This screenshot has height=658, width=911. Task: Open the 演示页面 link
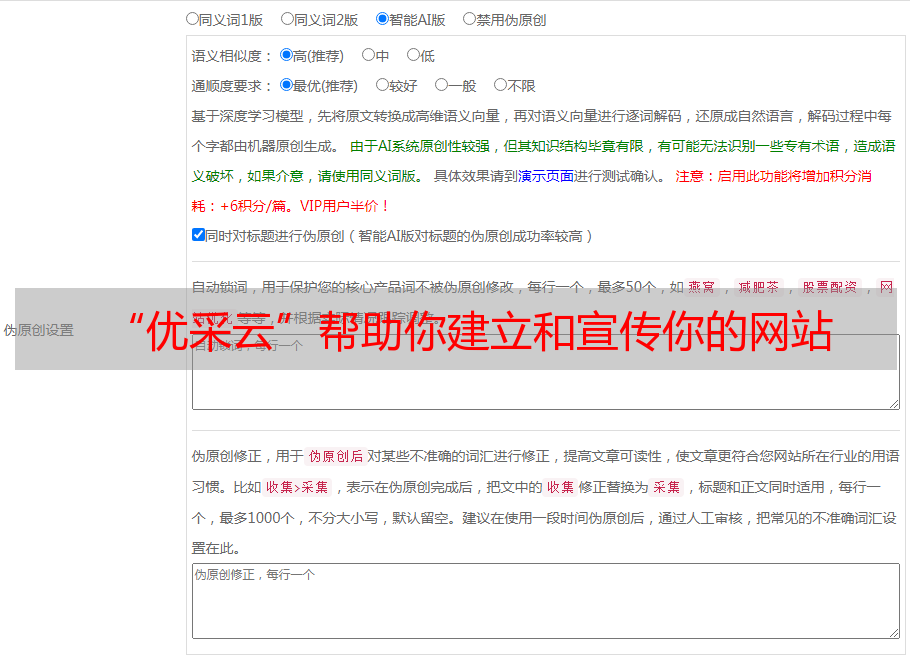pos(546,176)
